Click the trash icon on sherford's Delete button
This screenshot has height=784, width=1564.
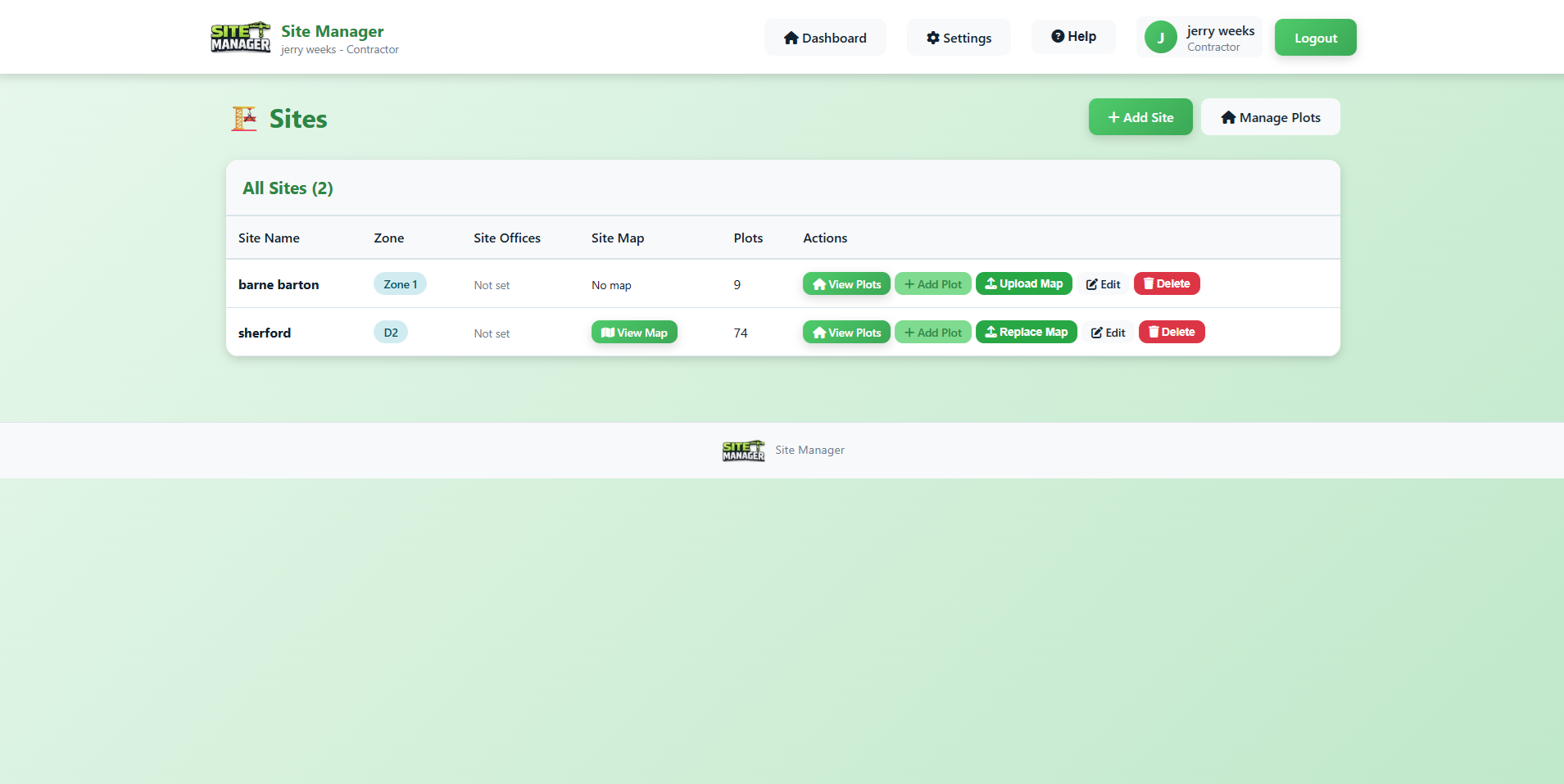point(1152,332)
